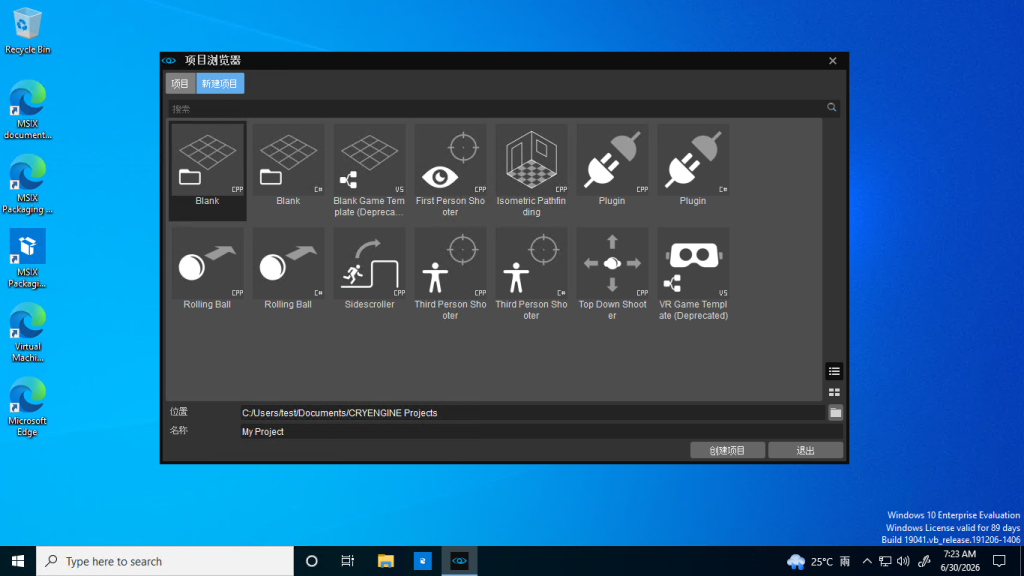This screenshot has height=576, width=1024.
Task: Click the 退出 exit button
Action: pos(805,451)
